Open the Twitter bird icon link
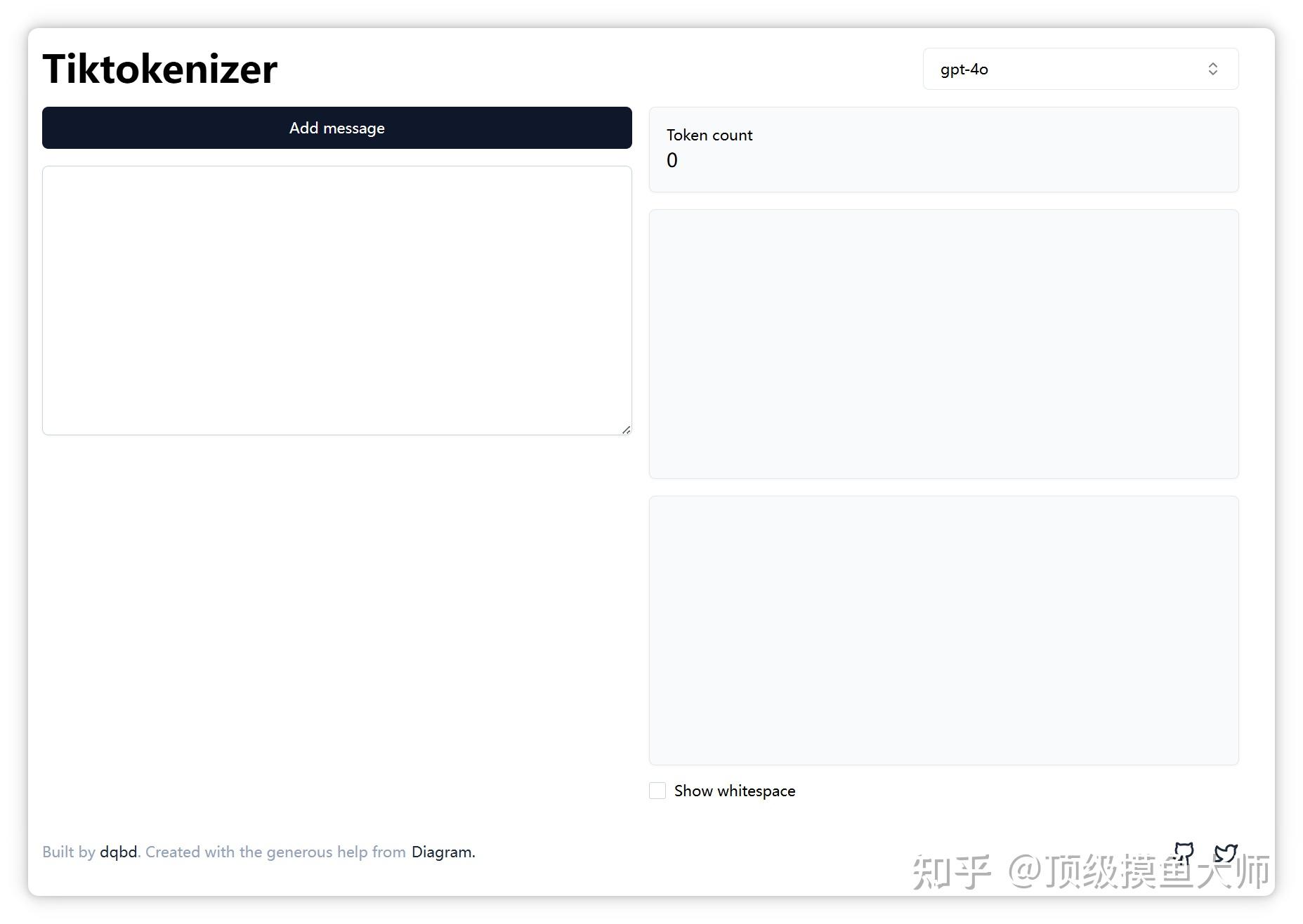Screen dimensions: 1303x924 pos(1226,852)
